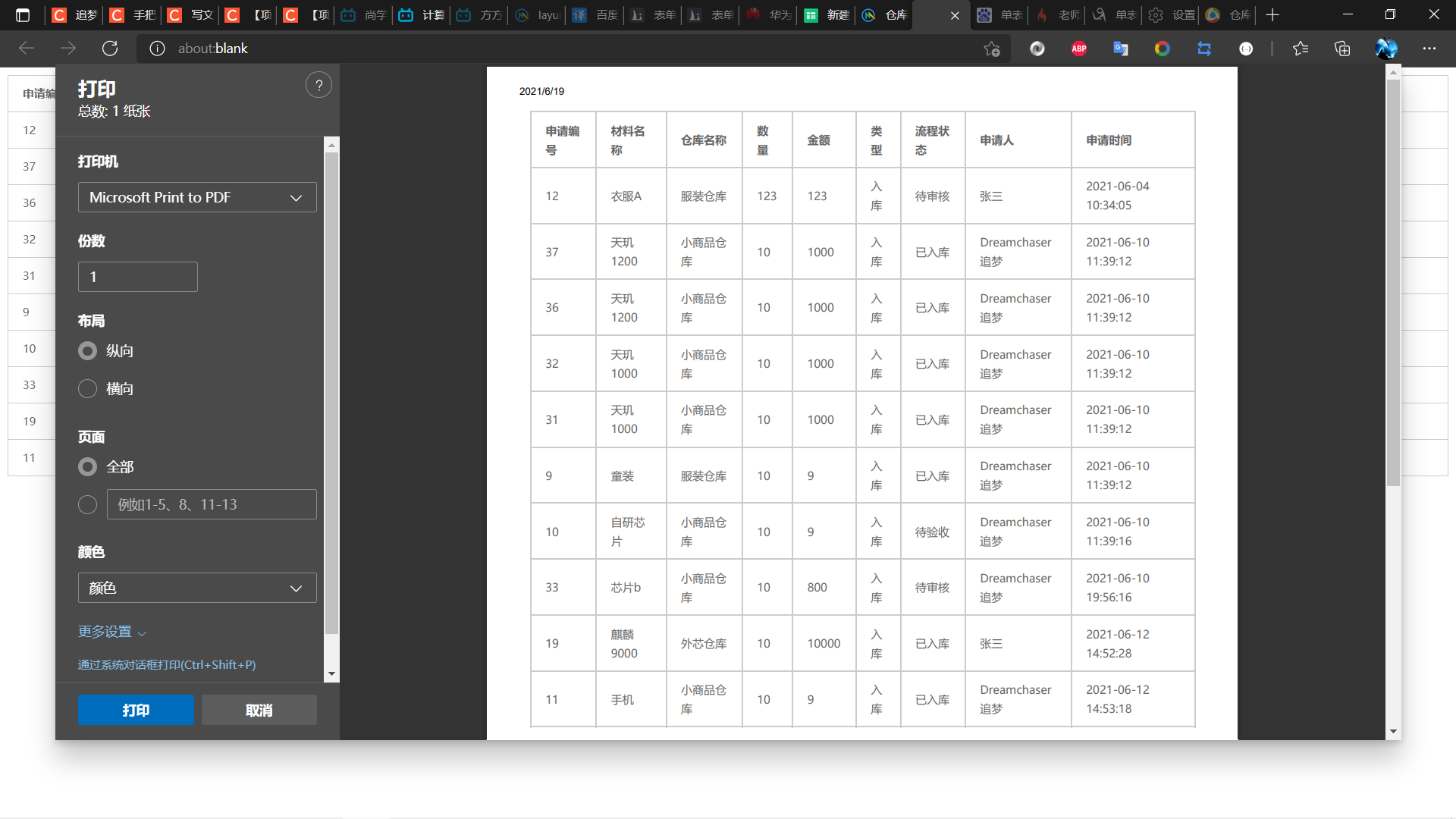Switch to the 新建 browser tab
Screen dimensions: 1456x819
pos(827,15)
